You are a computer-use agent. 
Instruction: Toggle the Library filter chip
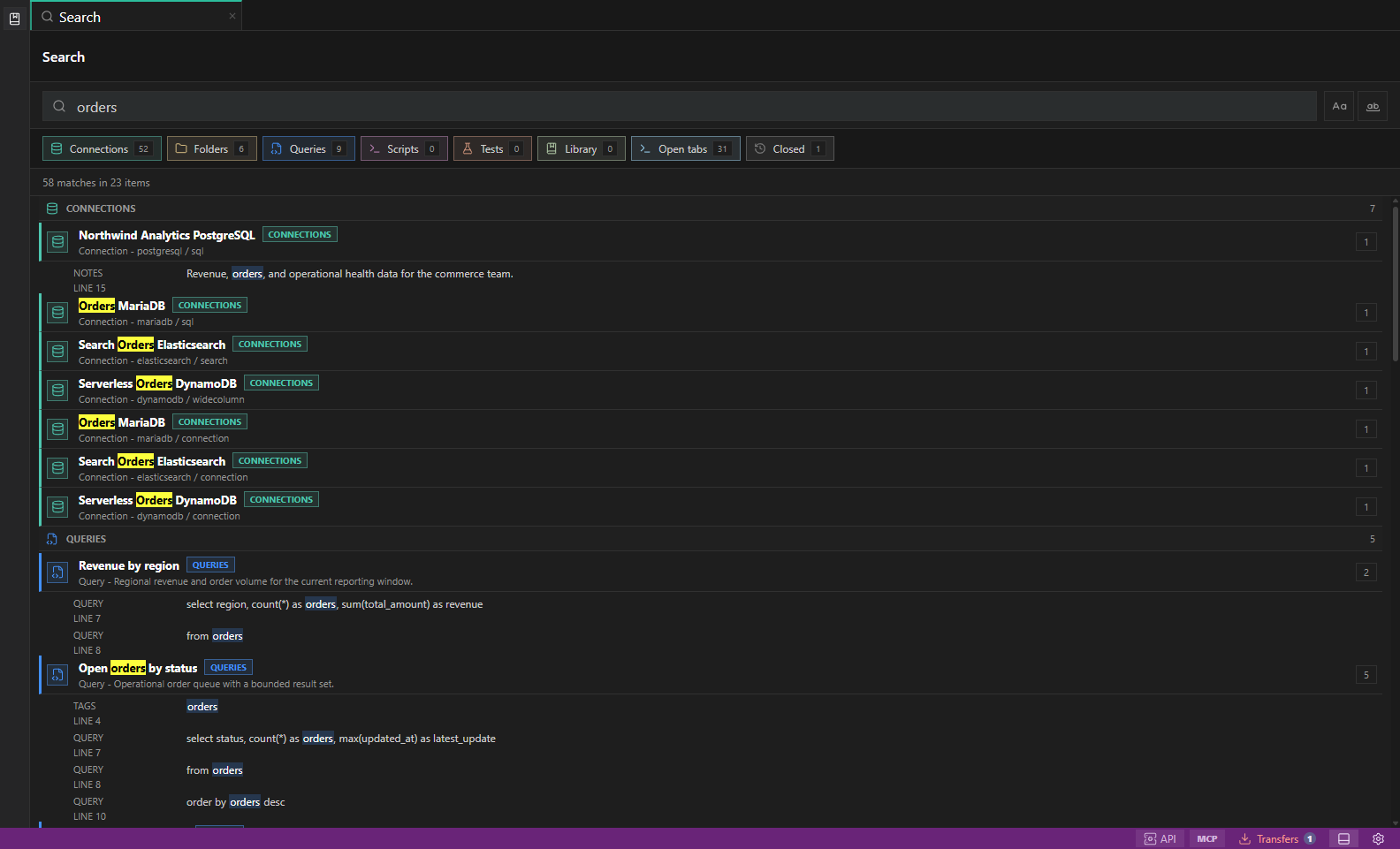click(x=582, y=148)
